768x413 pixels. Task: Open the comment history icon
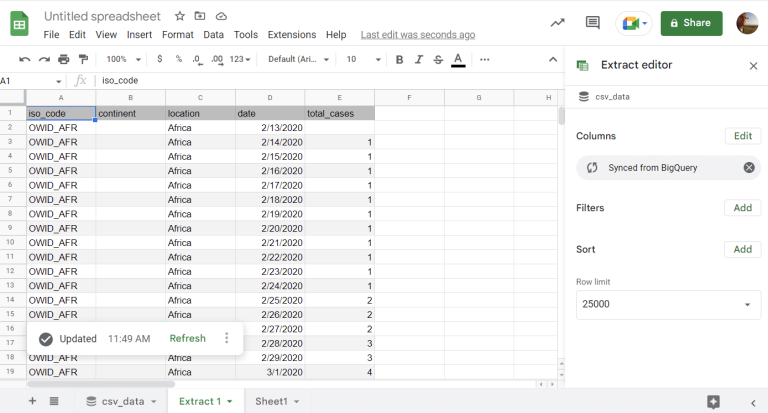point(593,23)
